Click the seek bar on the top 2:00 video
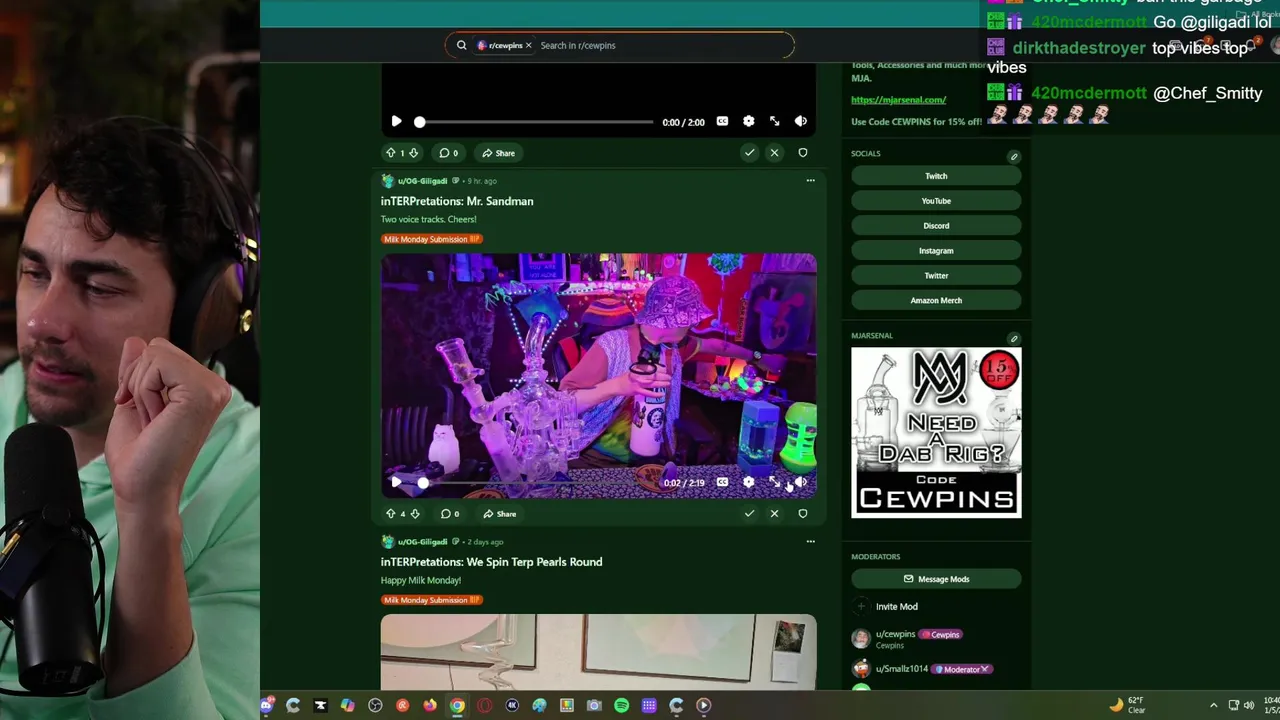This screenshot has height=720, width=1280. tap(536, 122)
